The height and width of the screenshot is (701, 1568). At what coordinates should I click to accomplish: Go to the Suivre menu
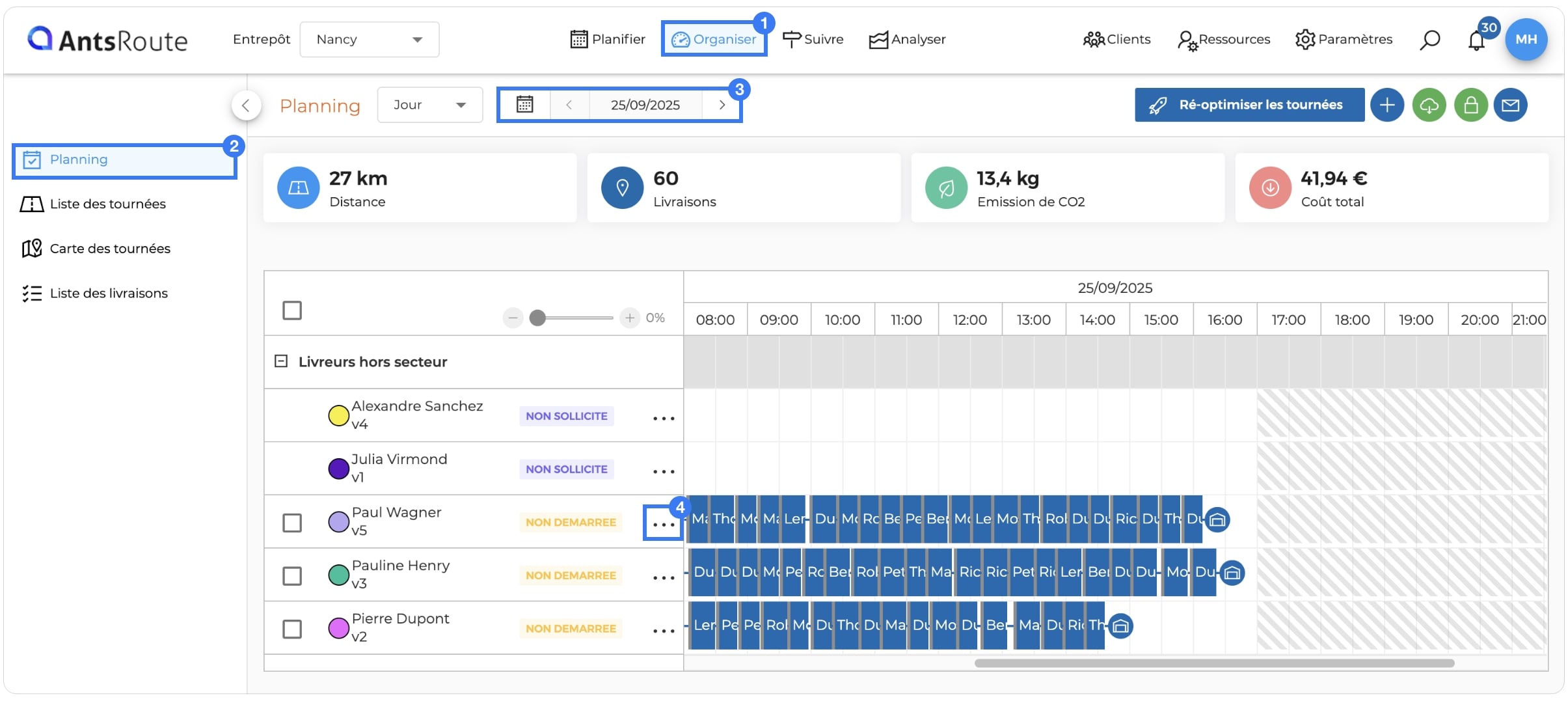pyautogui.click(x=813, y=39)
